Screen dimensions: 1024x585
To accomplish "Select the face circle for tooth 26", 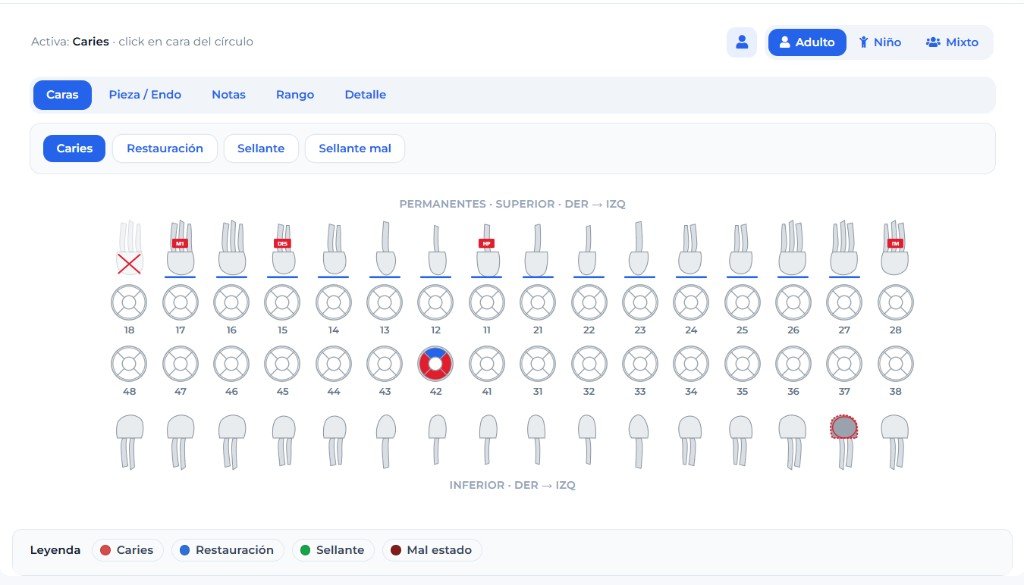I will click(793, 303).
